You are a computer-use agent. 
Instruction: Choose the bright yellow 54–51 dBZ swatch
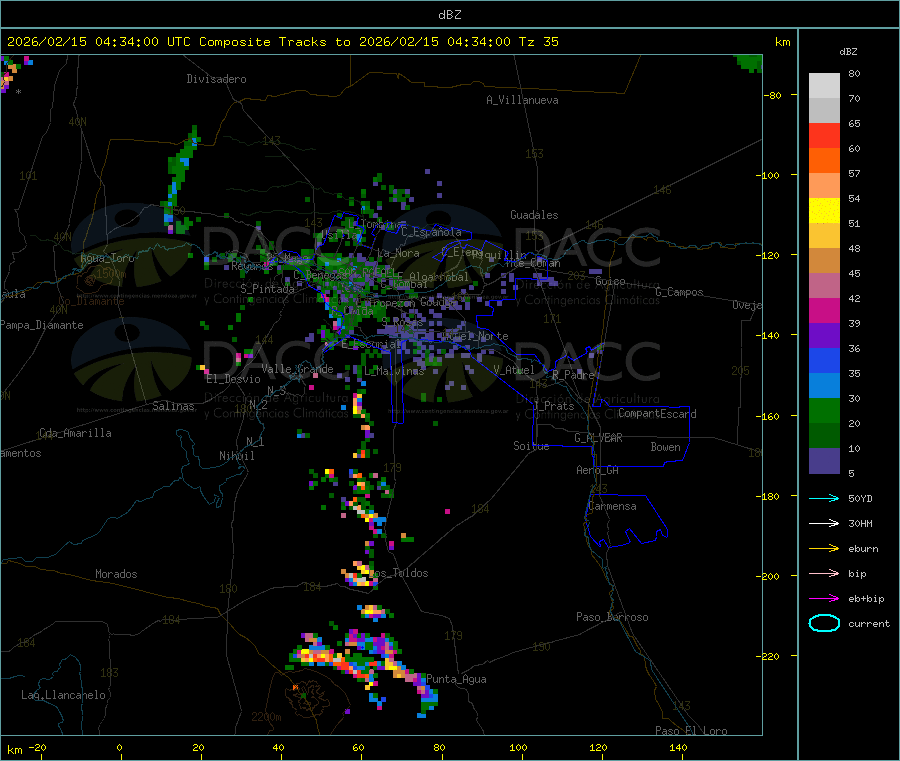click(x=824, y=211)
